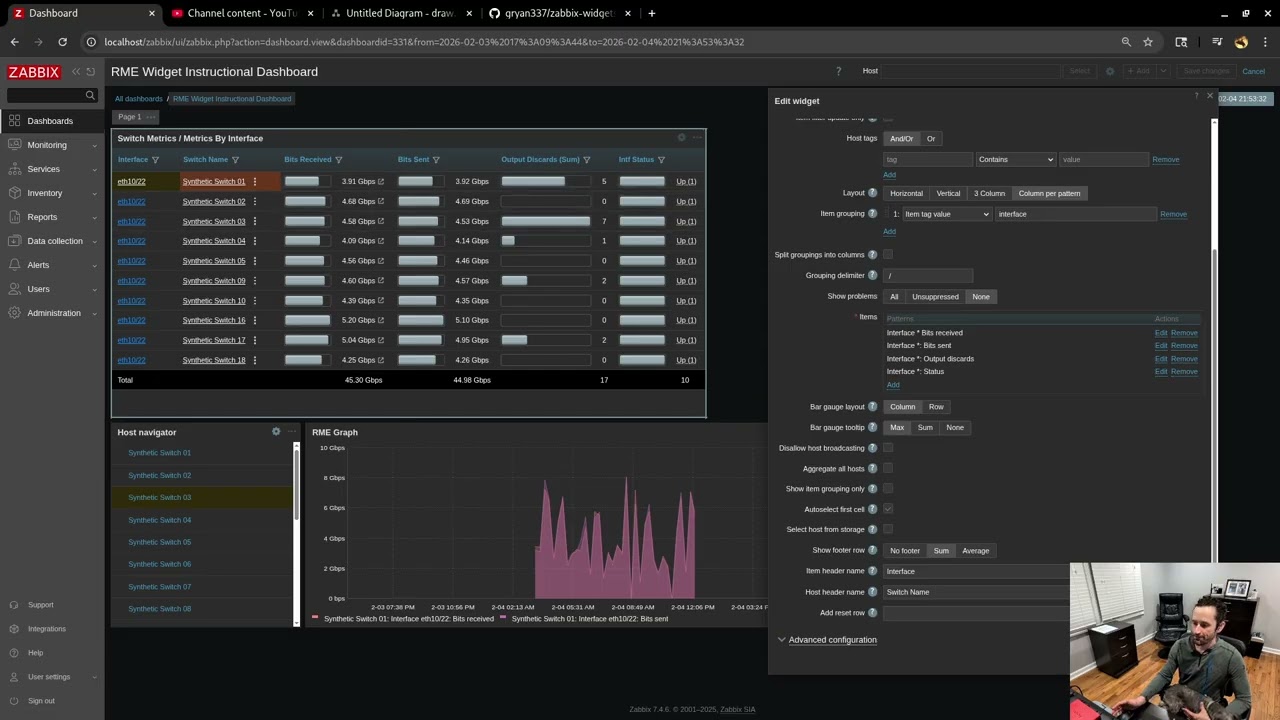Screen dimensions: 1280x720
Task: Remove the Interface *: Status pattern
Action: 1184,372
